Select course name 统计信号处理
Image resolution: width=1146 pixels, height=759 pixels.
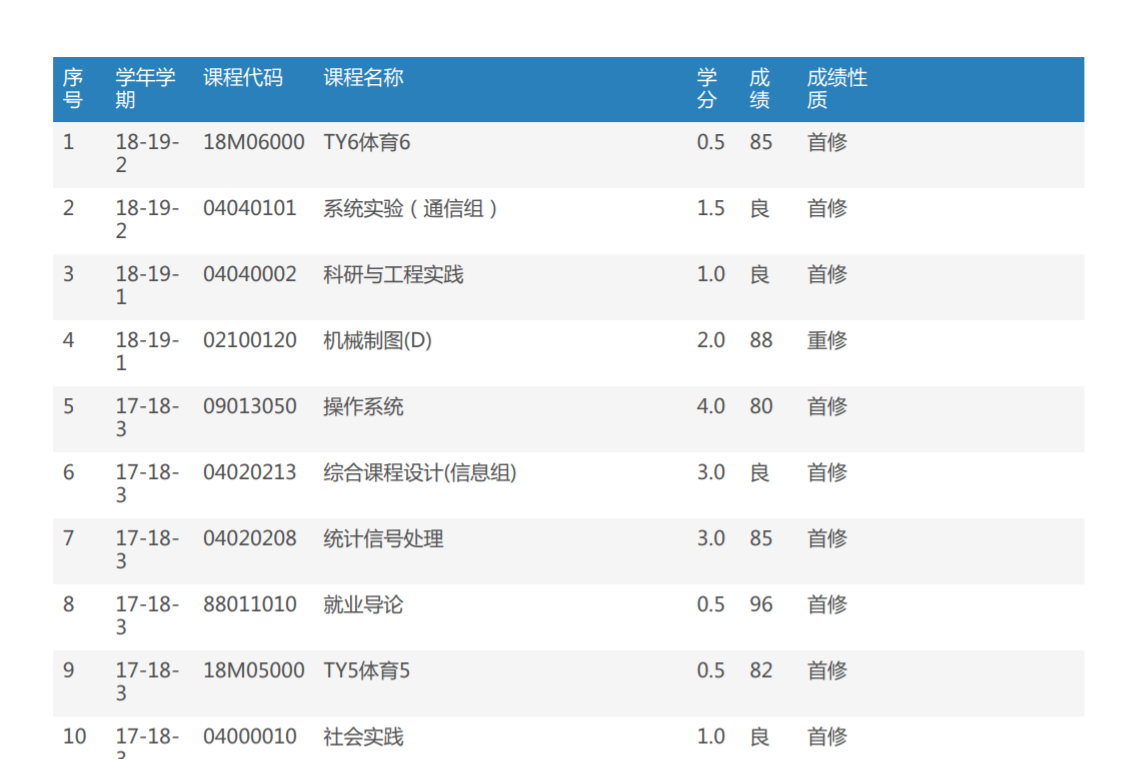384,538
